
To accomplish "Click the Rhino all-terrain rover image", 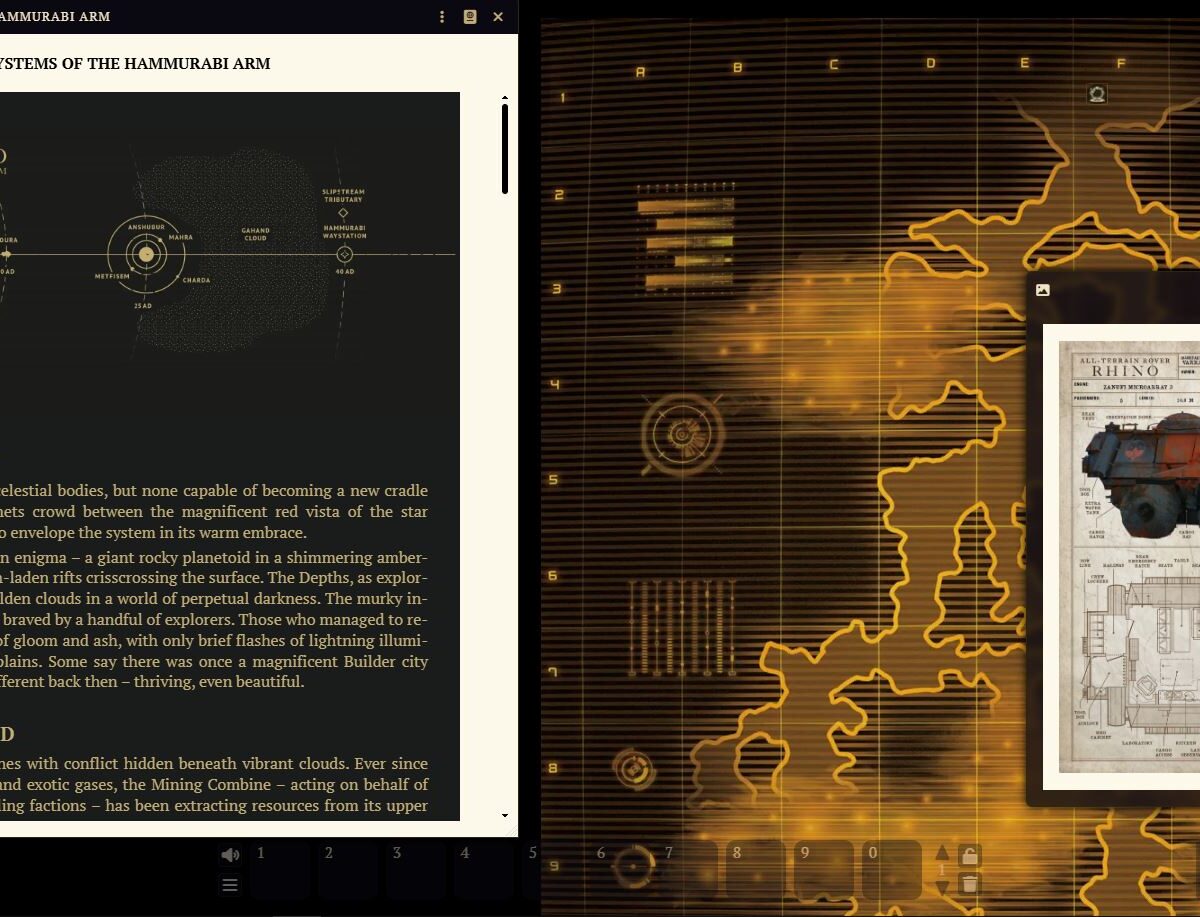I will coord(1130,557).
